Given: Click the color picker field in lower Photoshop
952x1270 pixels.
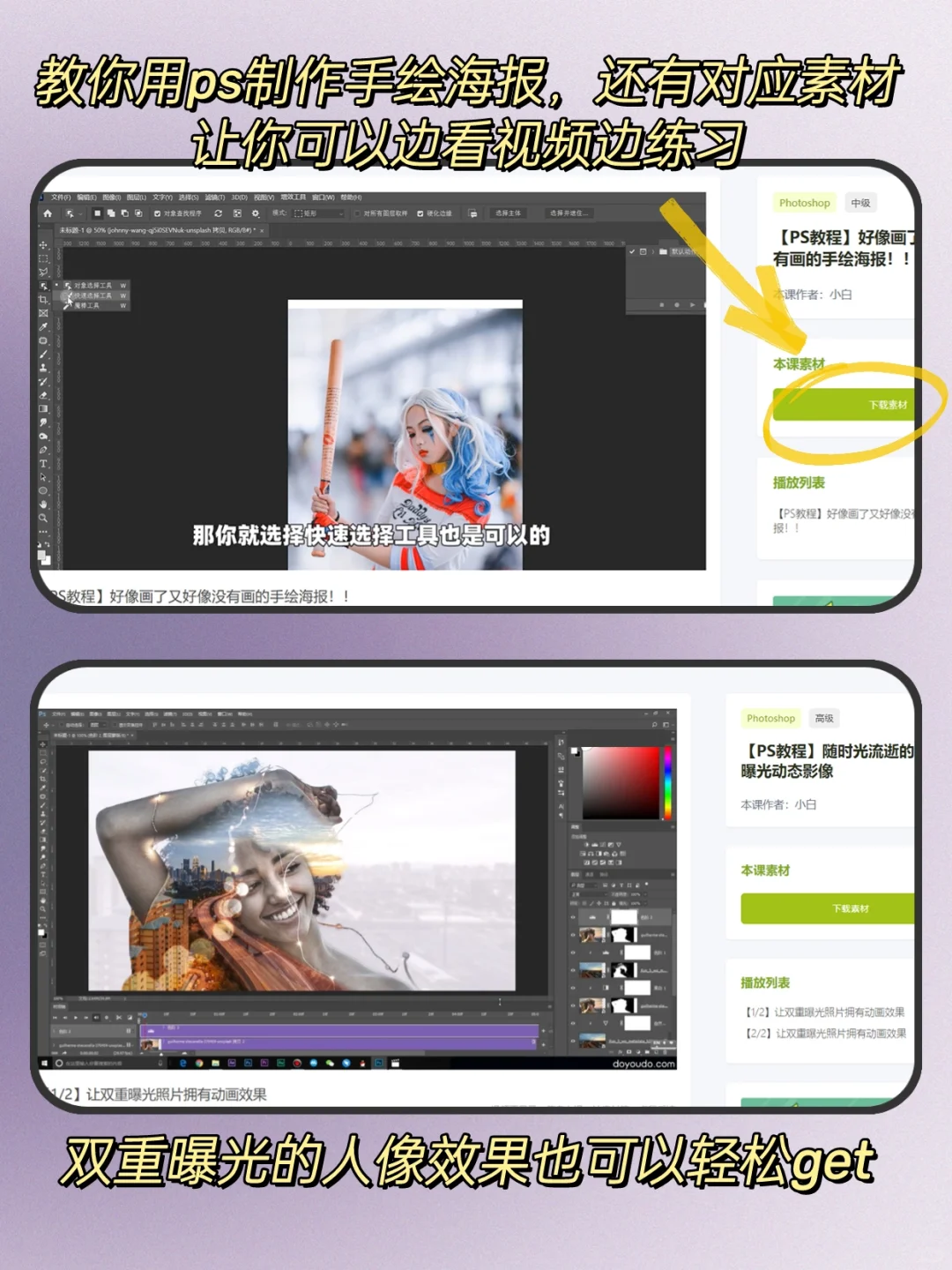Looking at the screenshot, I should pyautogui.click(x=621, y=782).
